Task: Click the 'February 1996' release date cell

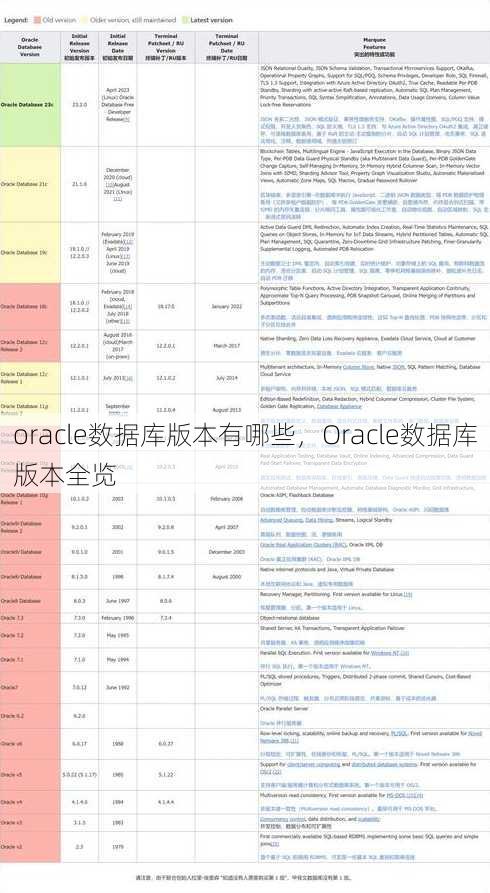Action: [118, 618]
